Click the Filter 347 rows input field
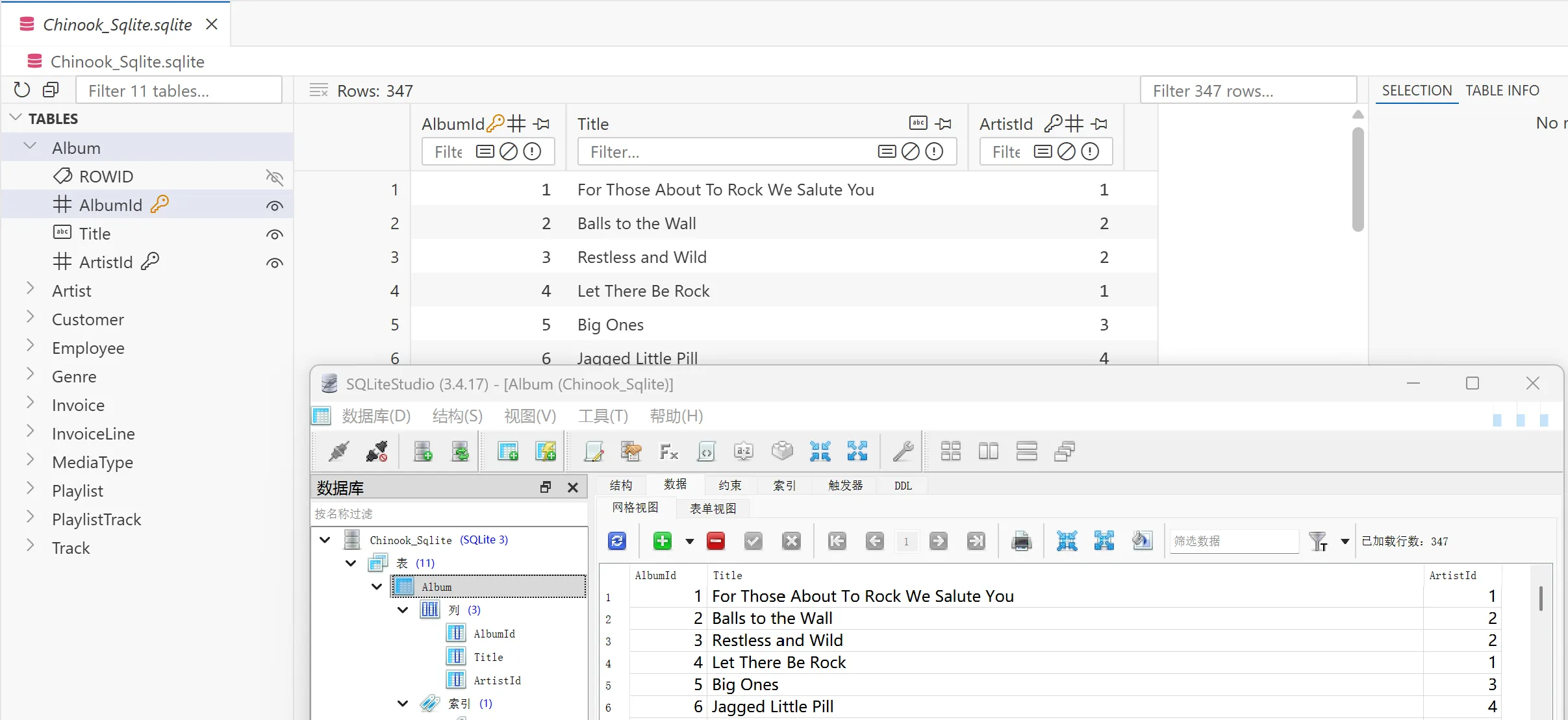This screenshot has width=1568, height=720. 1248,90
